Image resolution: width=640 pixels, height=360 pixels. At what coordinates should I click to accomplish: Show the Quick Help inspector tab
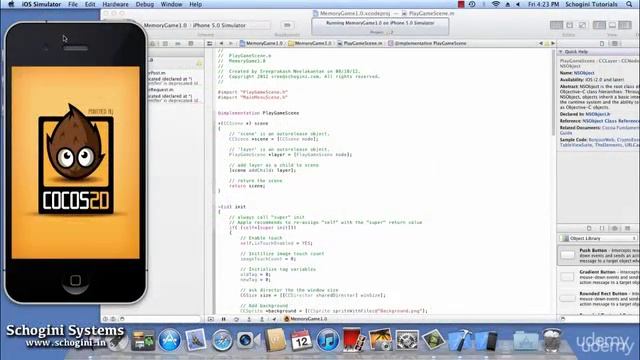pos(614,43)
